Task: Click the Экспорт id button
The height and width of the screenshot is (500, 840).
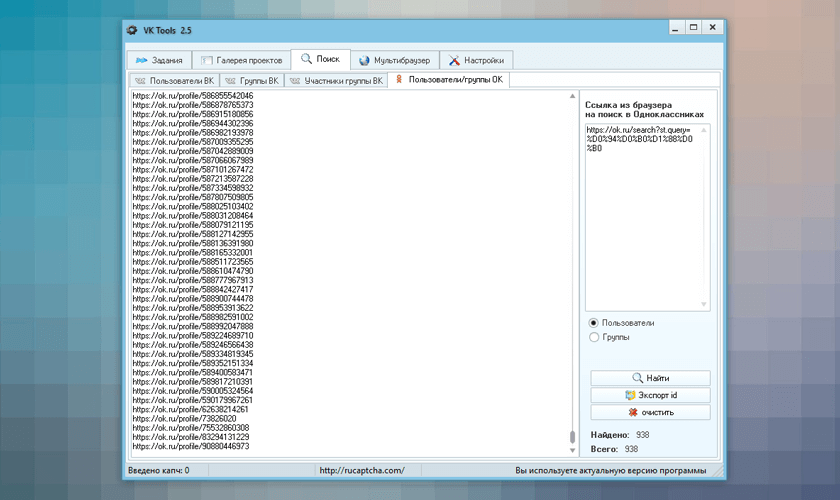Action: click(650, 395)
